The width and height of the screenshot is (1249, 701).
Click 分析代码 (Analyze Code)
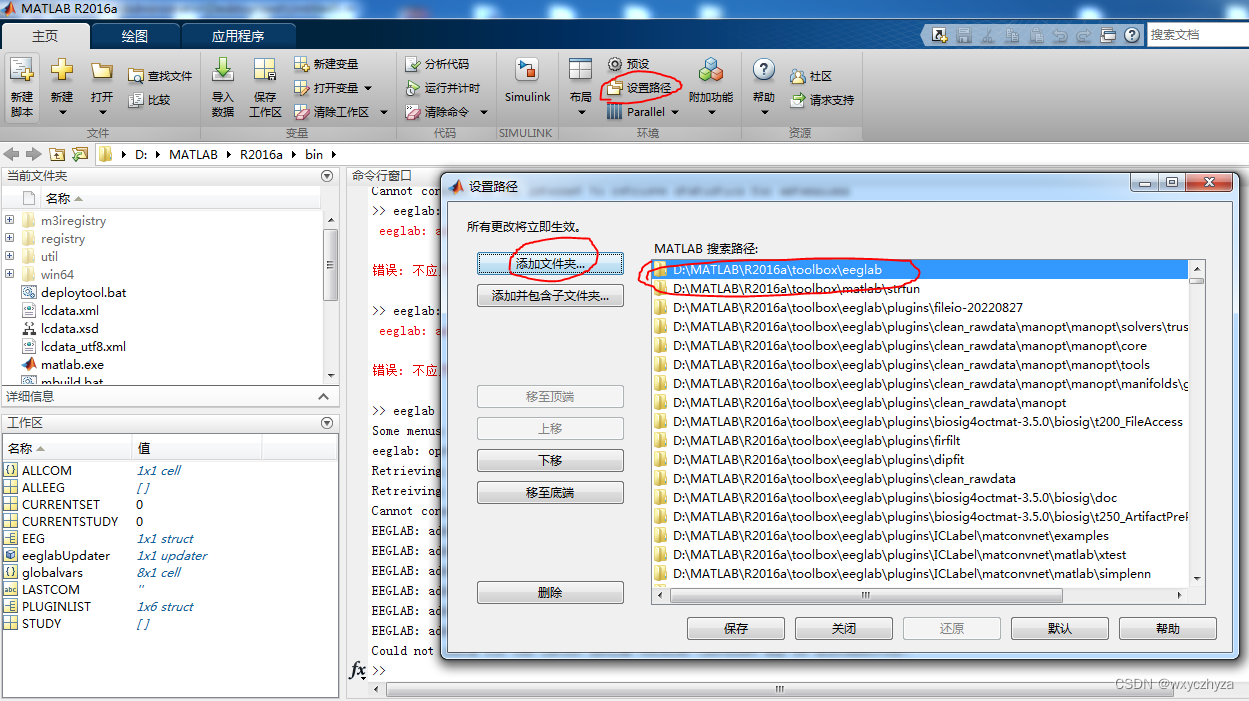click(x=437, y=64)
